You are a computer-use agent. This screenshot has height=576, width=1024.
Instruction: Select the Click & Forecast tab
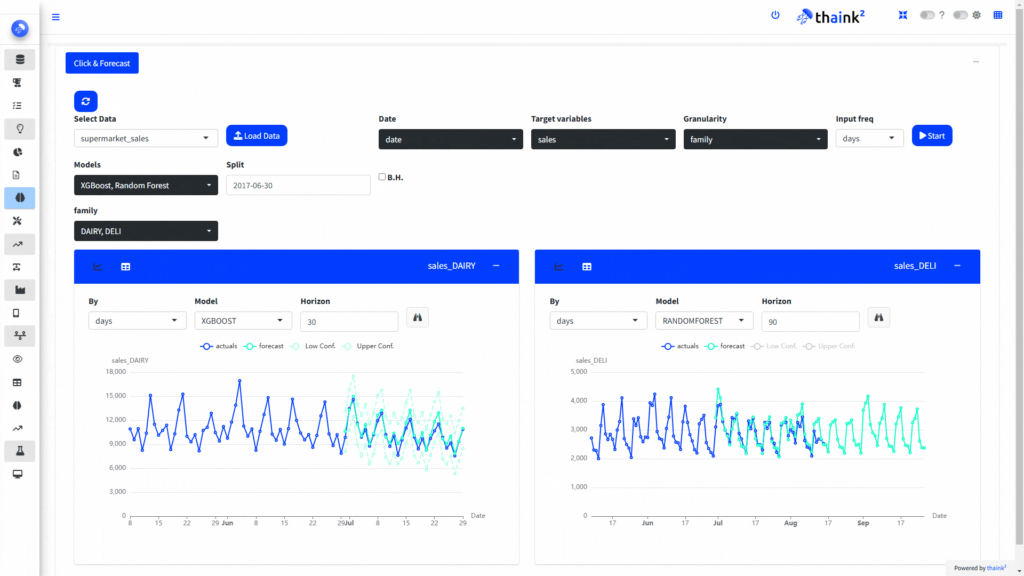(102, 63)
